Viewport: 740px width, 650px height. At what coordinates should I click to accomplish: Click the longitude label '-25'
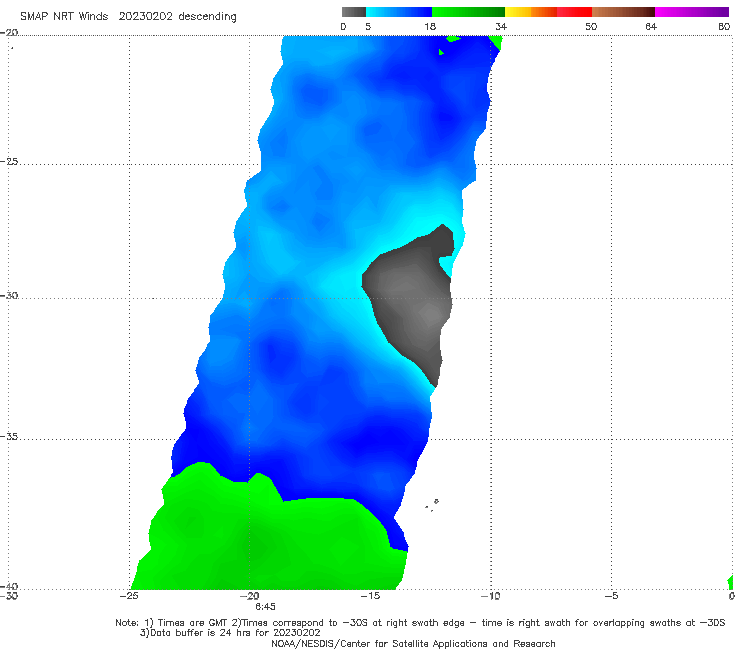[129, 596]
